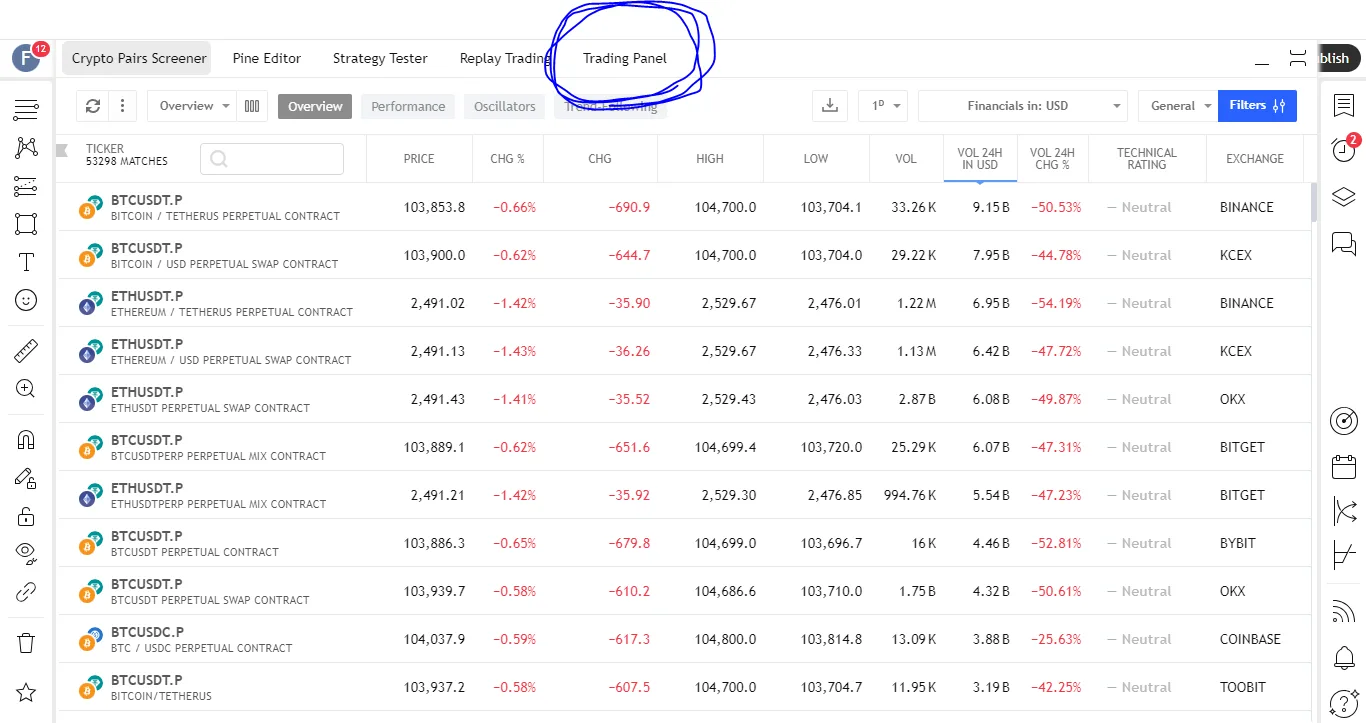Expand the Overview column set dropdown
This screenshot has height=723, width=1366.
193,106
